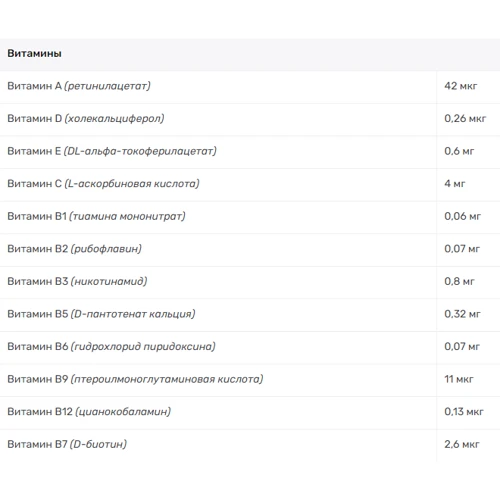The height and width of the screenshot is (500, 500).
Task: Click the 4 мг value
Action: 455,184
